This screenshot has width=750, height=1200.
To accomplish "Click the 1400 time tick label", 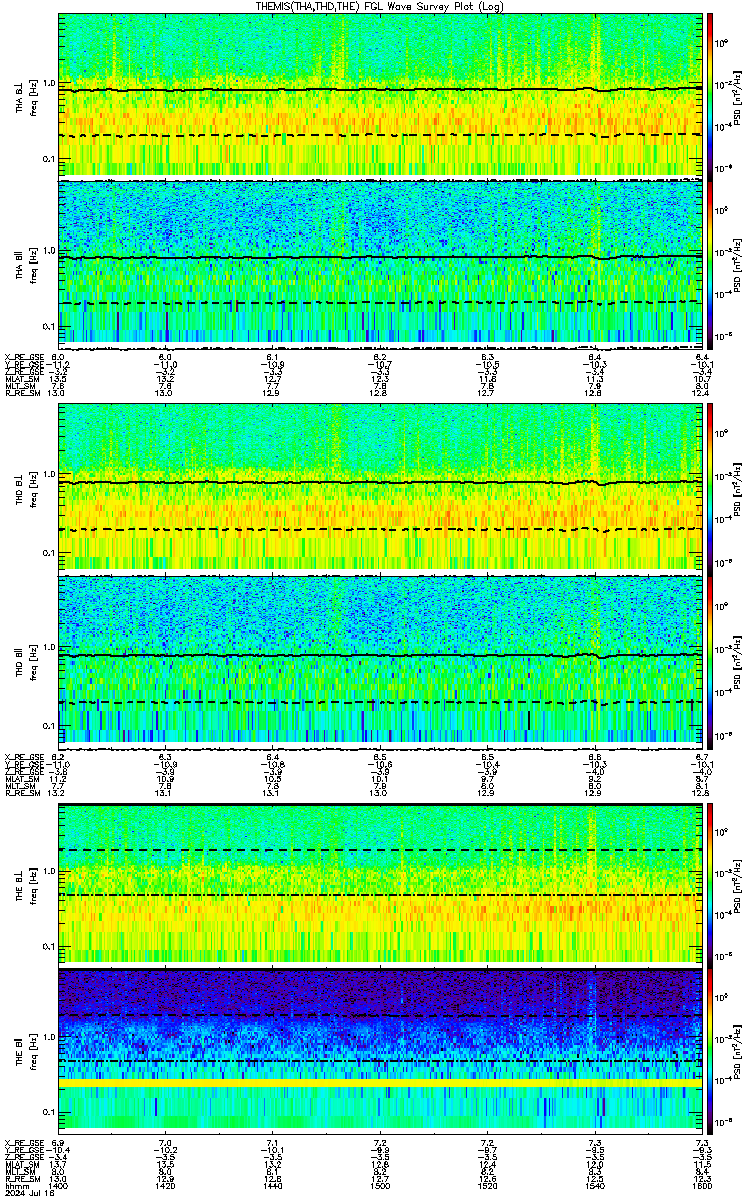I will click(59, 1187).
